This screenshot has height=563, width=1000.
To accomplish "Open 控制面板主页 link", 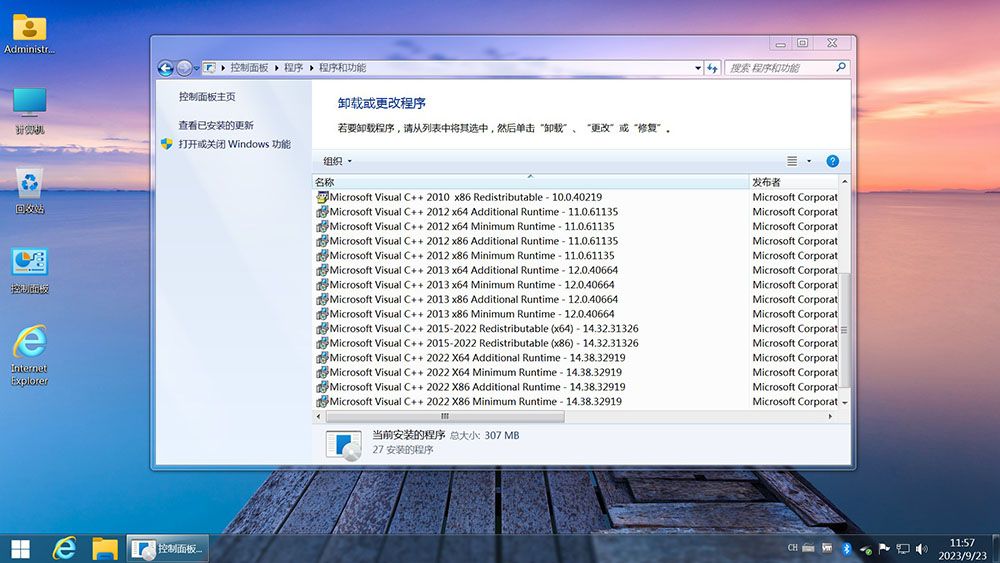I will click(x=207, y=96).
